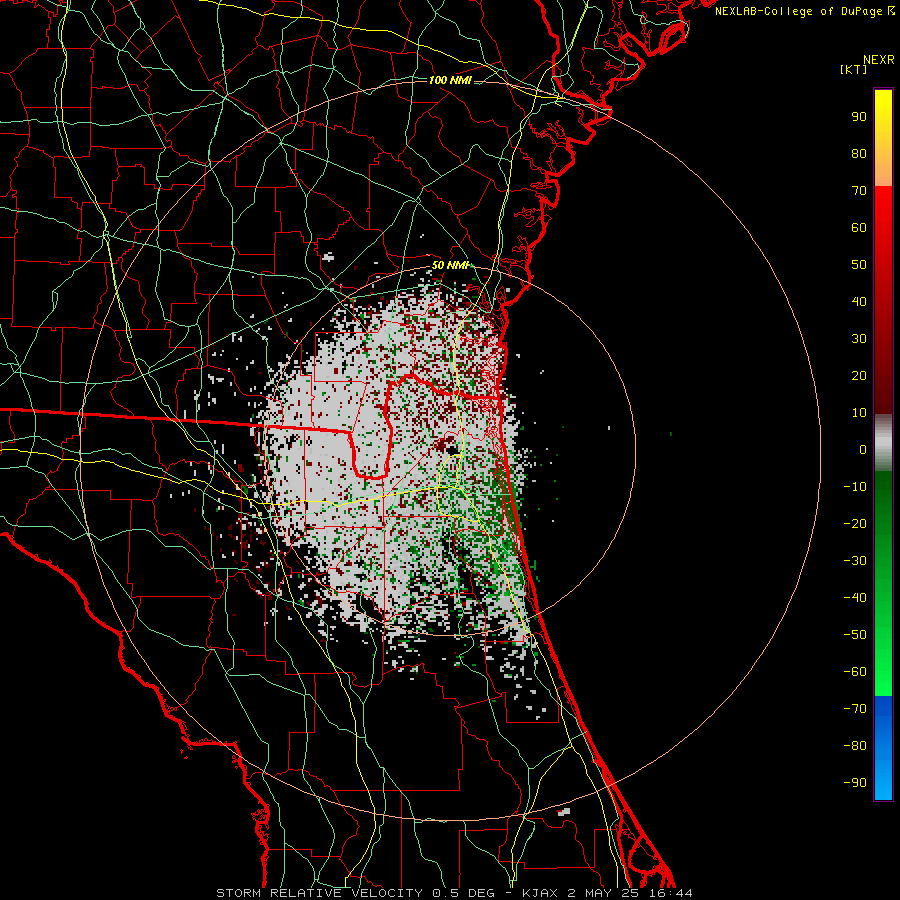Click the 0.5 DEG elevation text
The image size is (900, 900).
(467, 893)
